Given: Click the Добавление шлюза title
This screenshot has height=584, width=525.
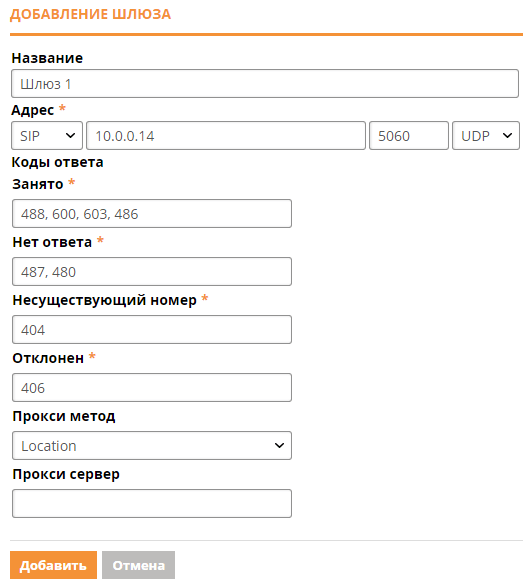Looking at the screenshot, I should [x=90, y=14].
